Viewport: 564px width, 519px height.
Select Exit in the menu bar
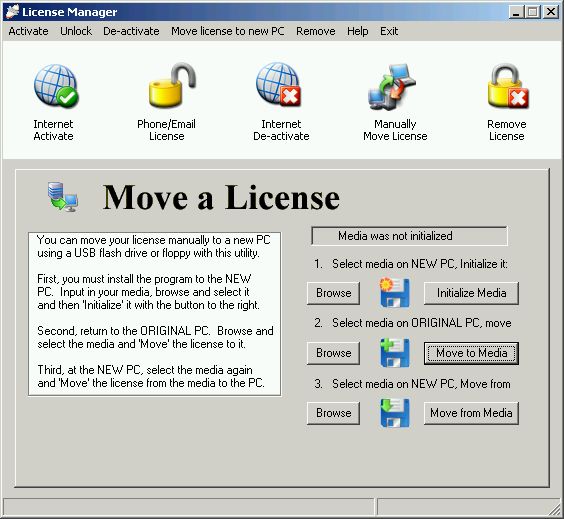(389, 31)
